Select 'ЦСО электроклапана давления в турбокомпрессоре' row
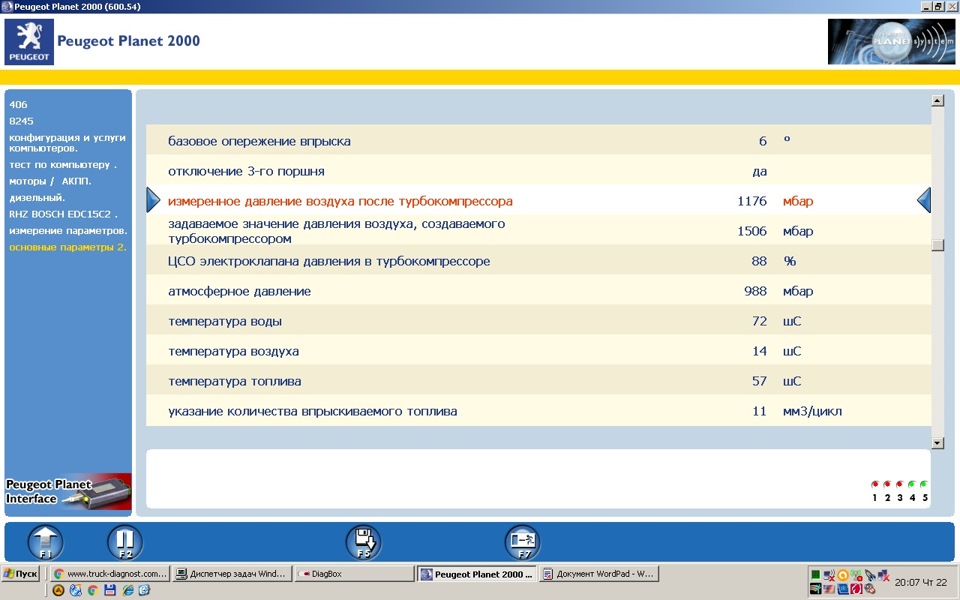 coord(539,261)
